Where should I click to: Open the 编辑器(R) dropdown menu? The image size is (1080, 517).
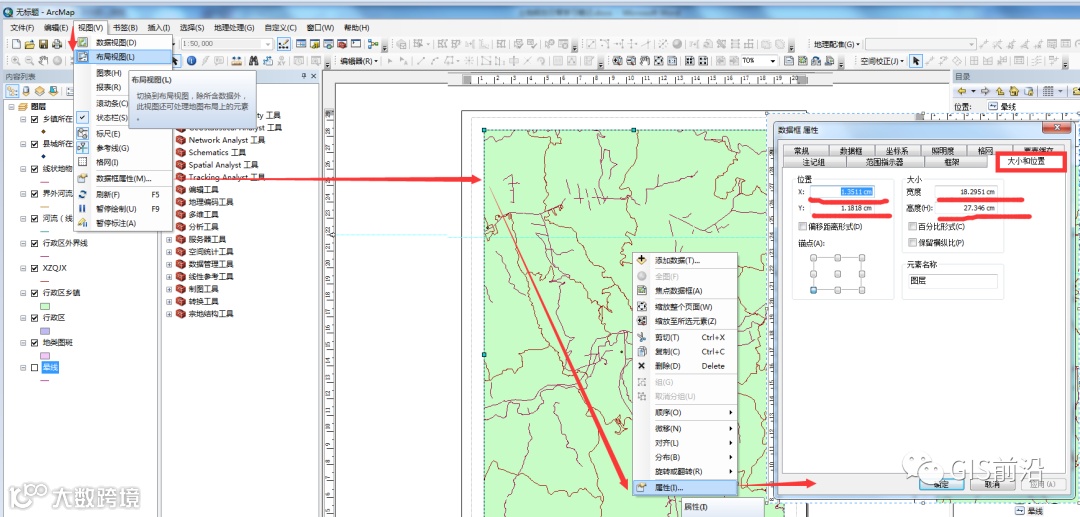(360, 61)
